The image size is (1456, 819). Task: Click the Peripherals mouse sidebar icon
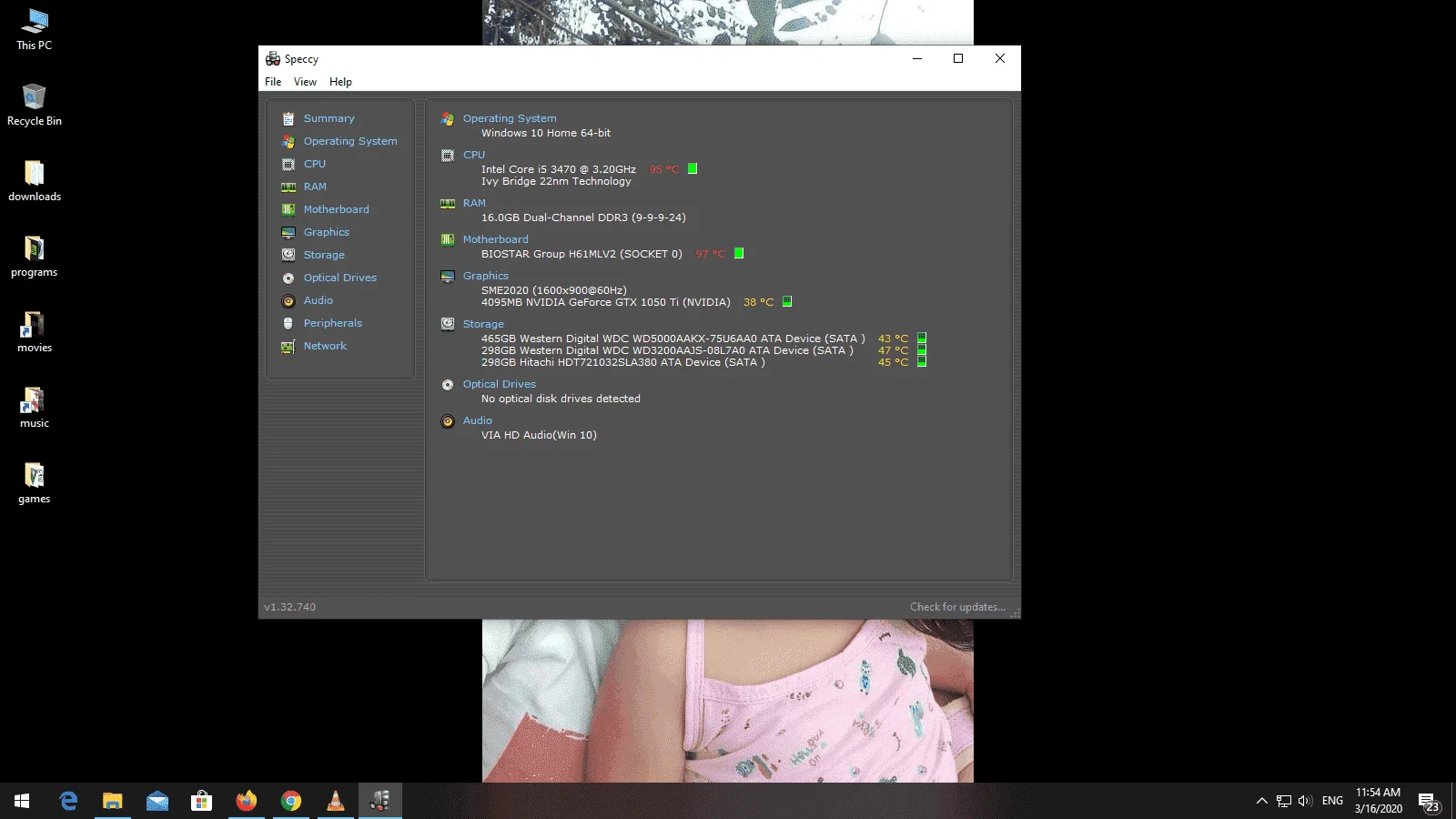[x=288, y=324]
